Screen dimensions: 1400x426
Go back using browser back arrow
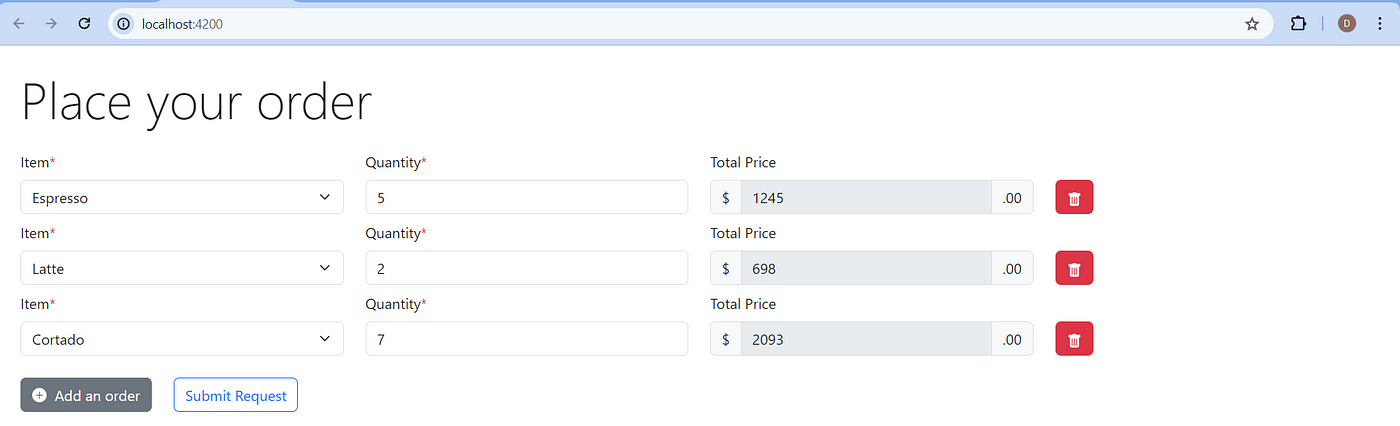point(19,23)
